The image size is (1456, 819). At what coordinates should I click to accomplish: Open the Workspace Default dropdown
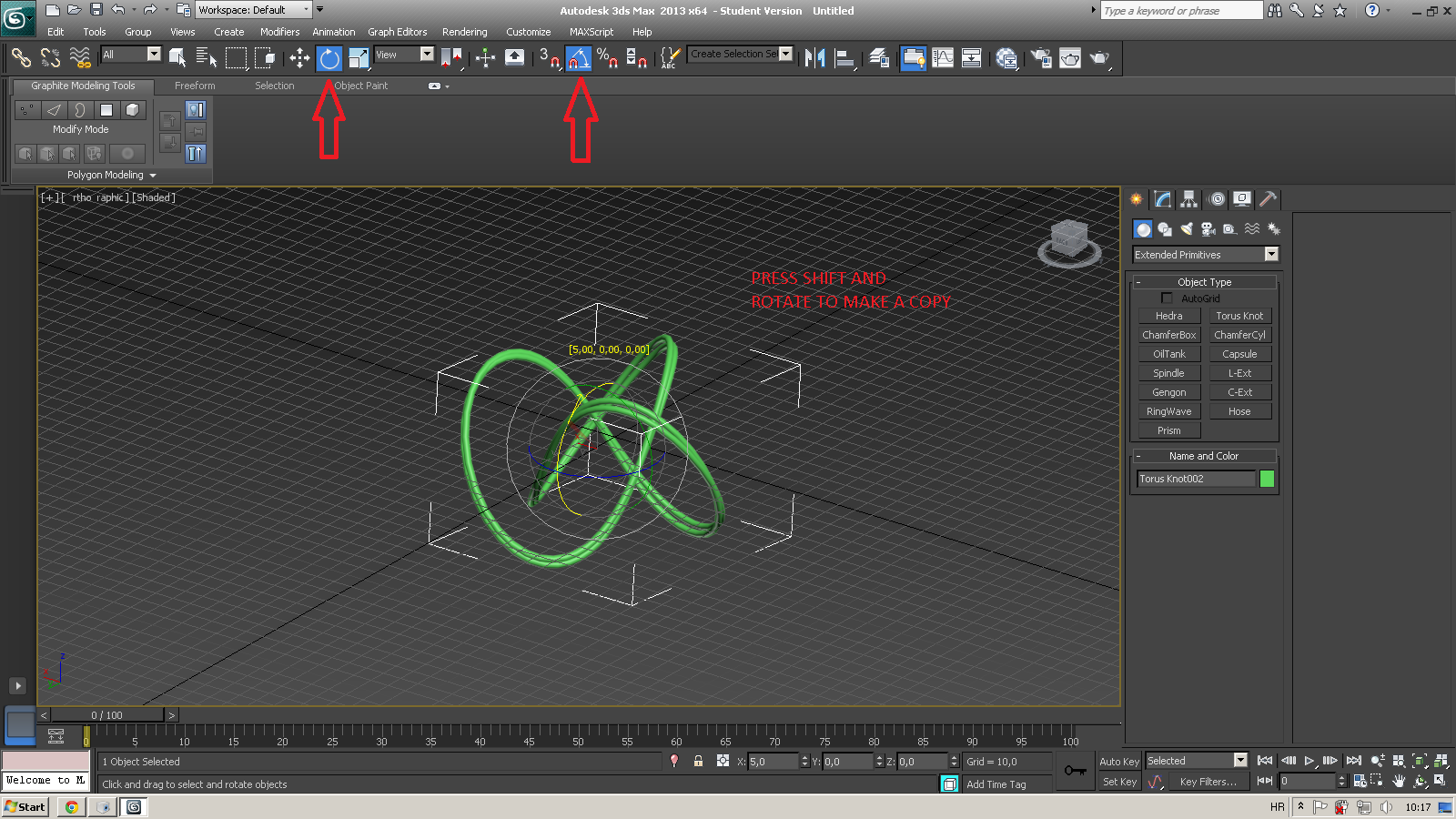click(x=254, y=10)
